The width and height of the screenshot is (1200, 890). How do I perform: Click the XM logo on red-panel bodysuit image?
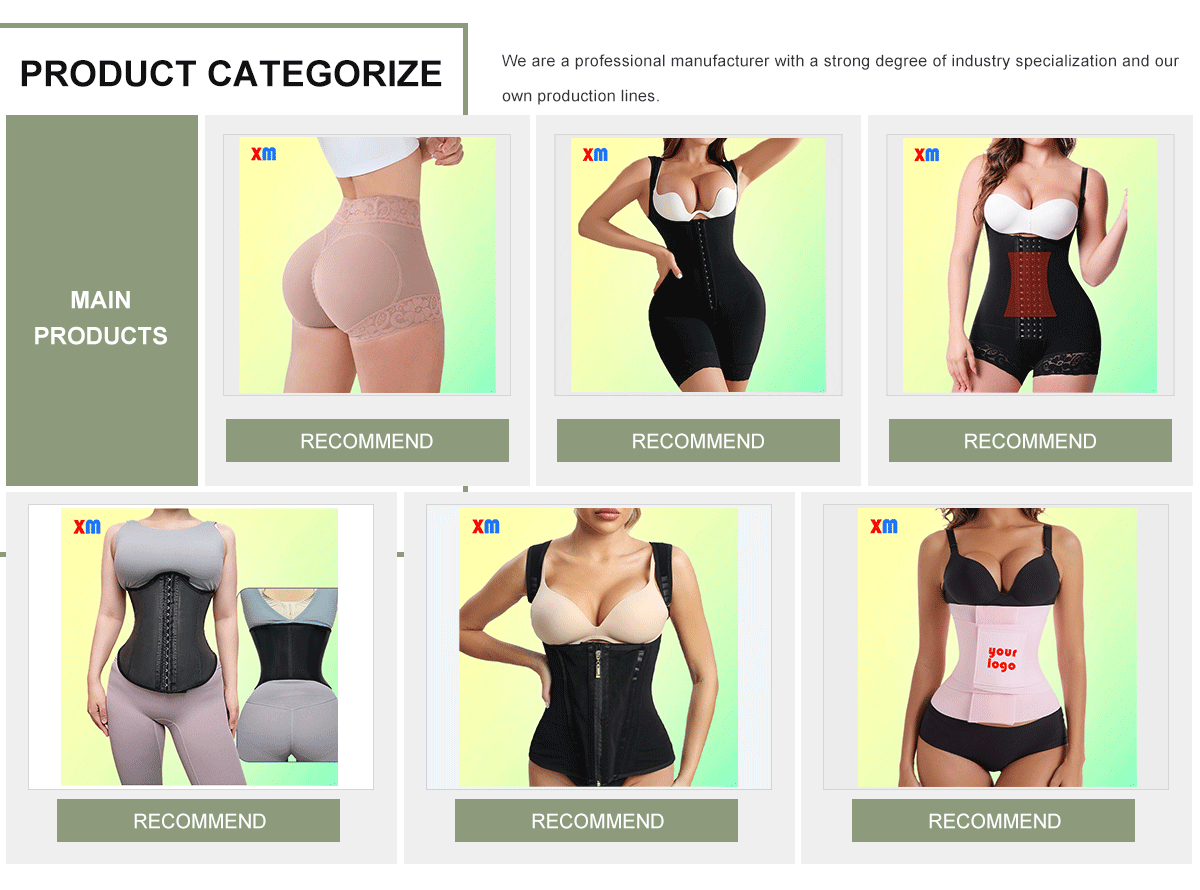point(927,154)
